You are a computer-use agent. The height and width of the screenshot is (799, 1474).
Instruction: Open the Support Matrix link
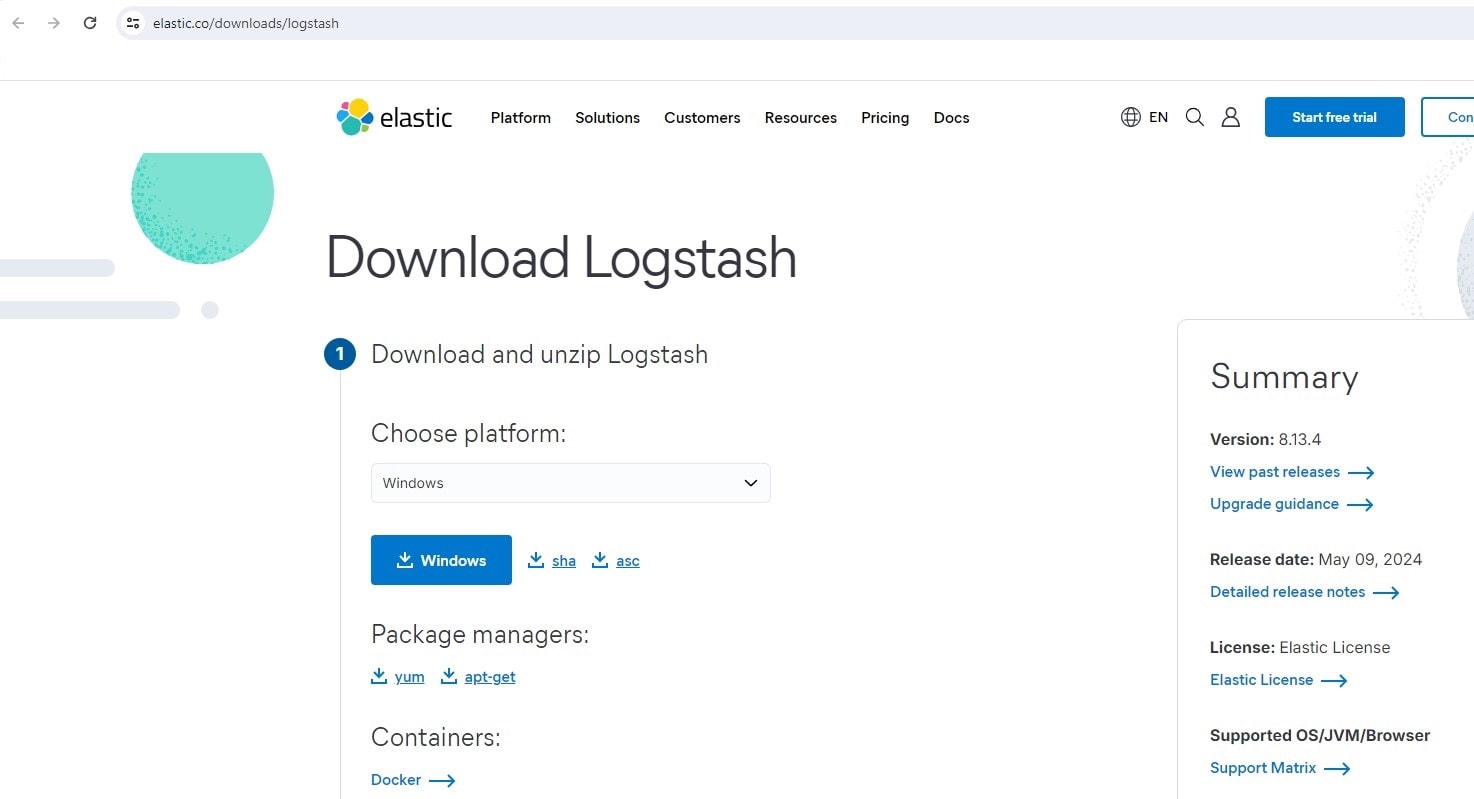coord(1263,768)
